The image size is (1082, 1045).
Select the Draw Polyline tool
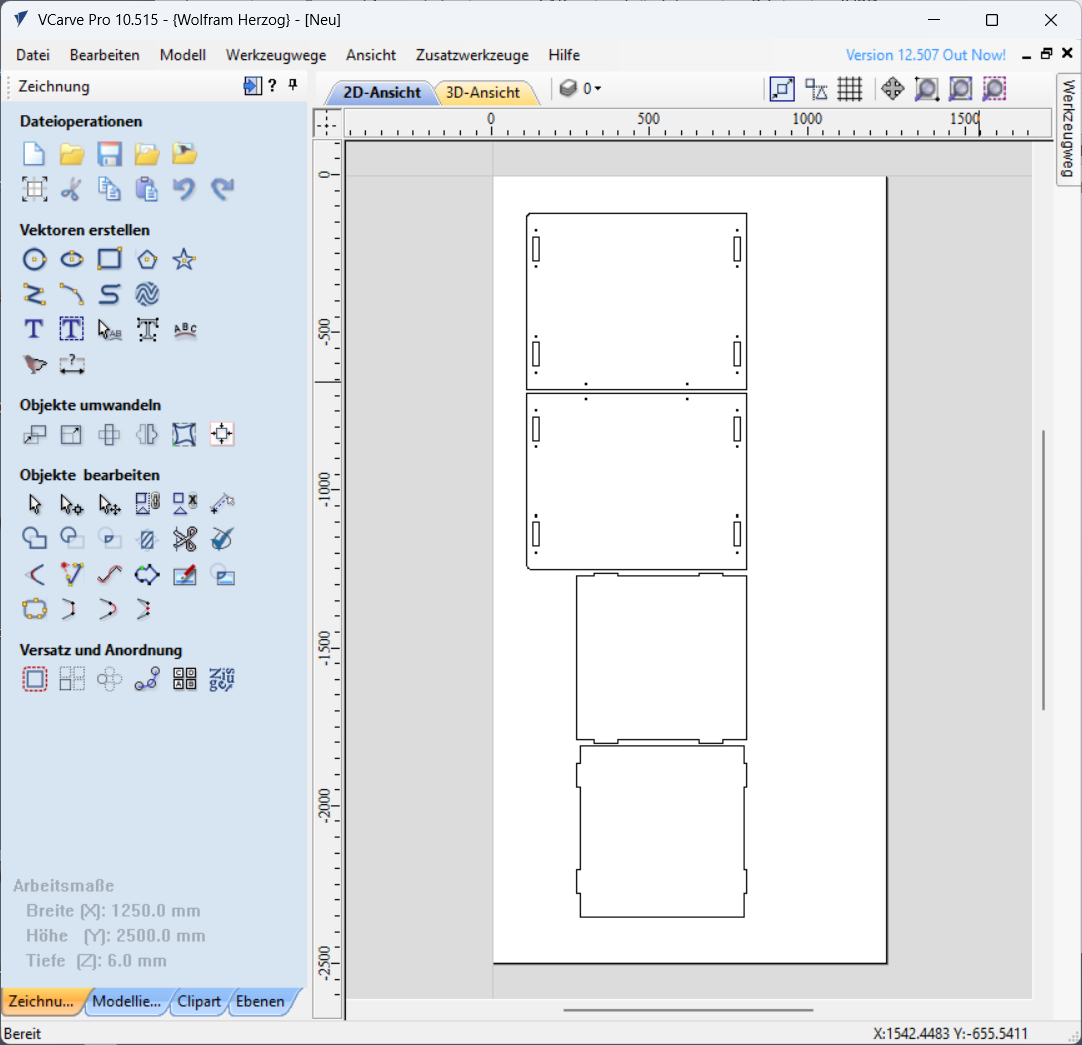[x=35, y=295]
